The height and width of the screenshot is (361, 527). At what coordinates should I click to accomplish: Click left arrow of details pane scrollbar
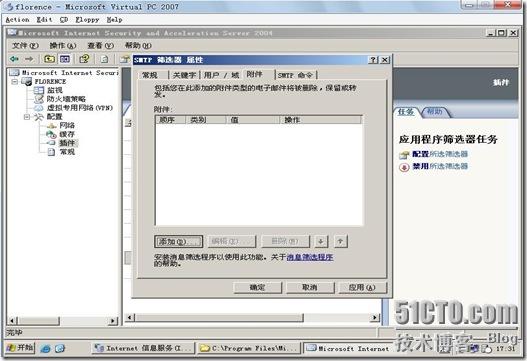(130, 317)
